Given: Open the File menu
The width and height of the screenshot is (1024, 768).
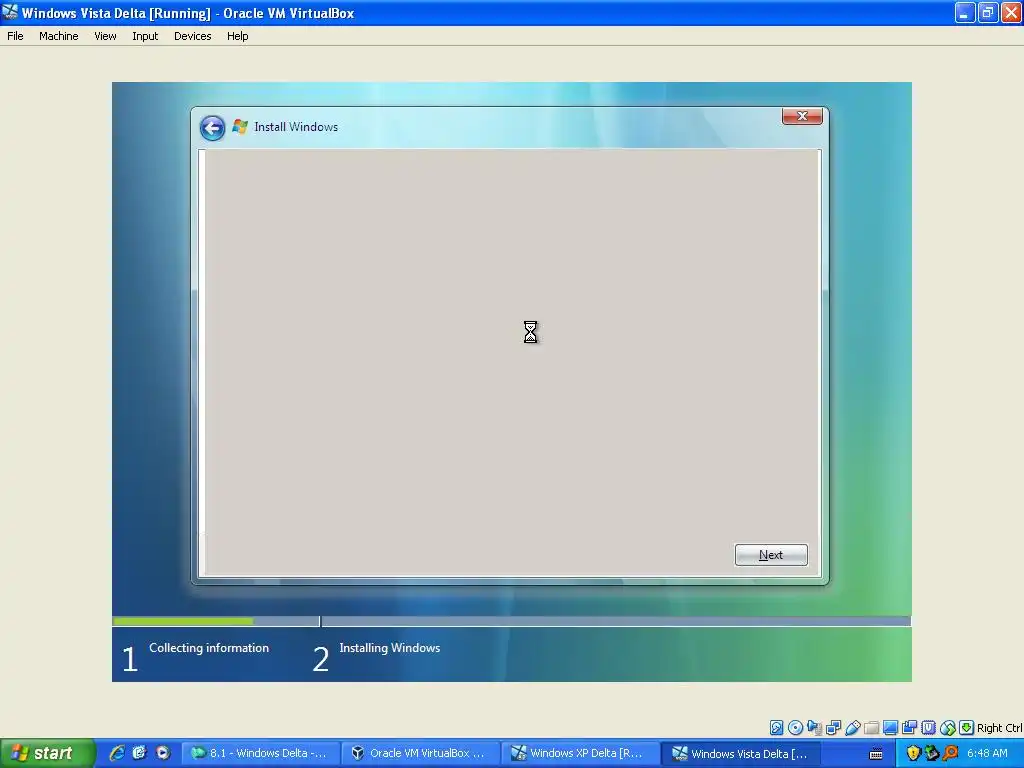Looking at the screenshot, I should coord(15,36).
